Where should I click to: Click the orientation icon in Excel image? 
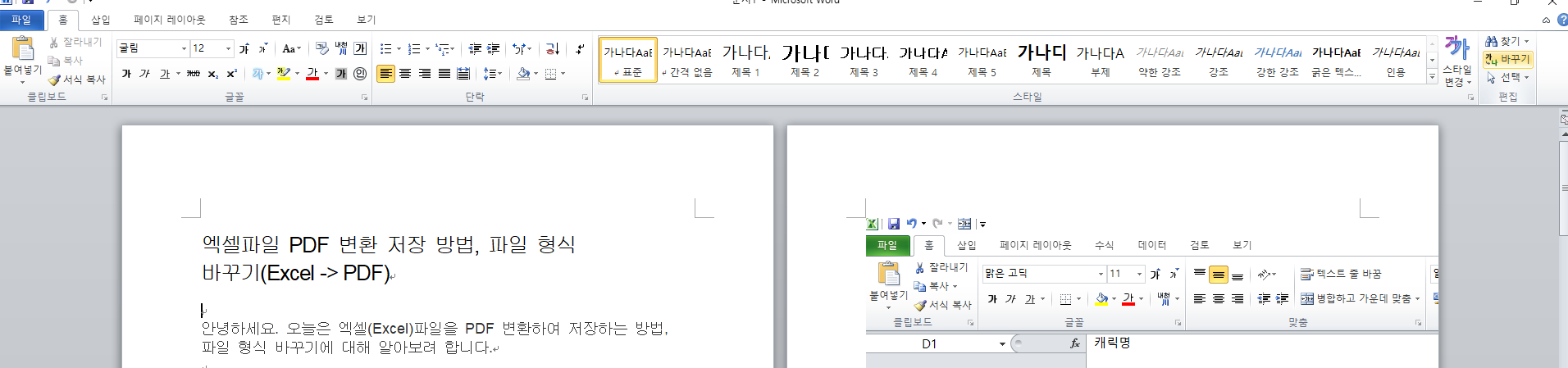pos(1264,275)
